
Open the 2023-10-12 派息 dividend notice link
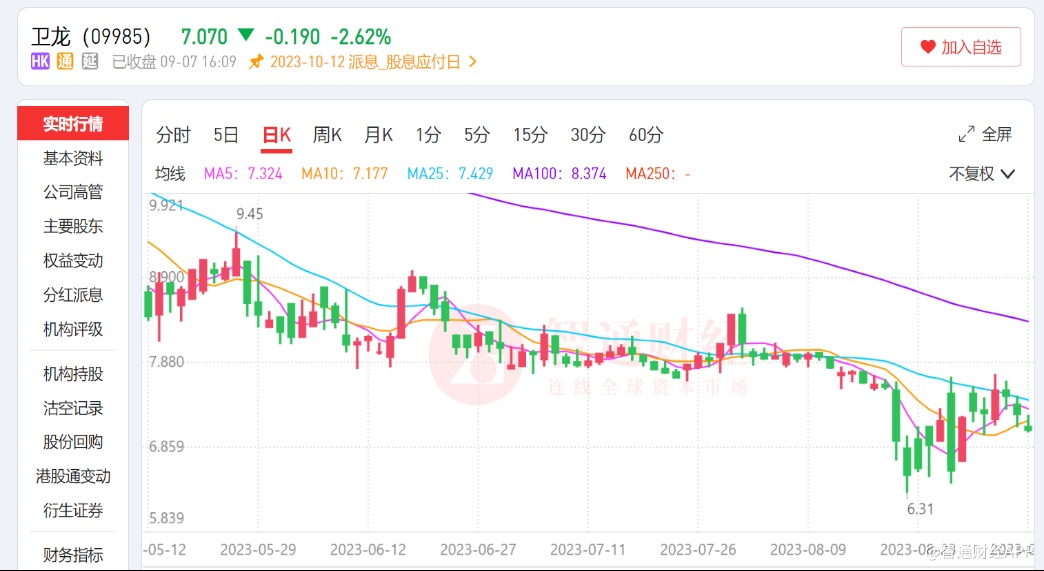pos(365,62)
